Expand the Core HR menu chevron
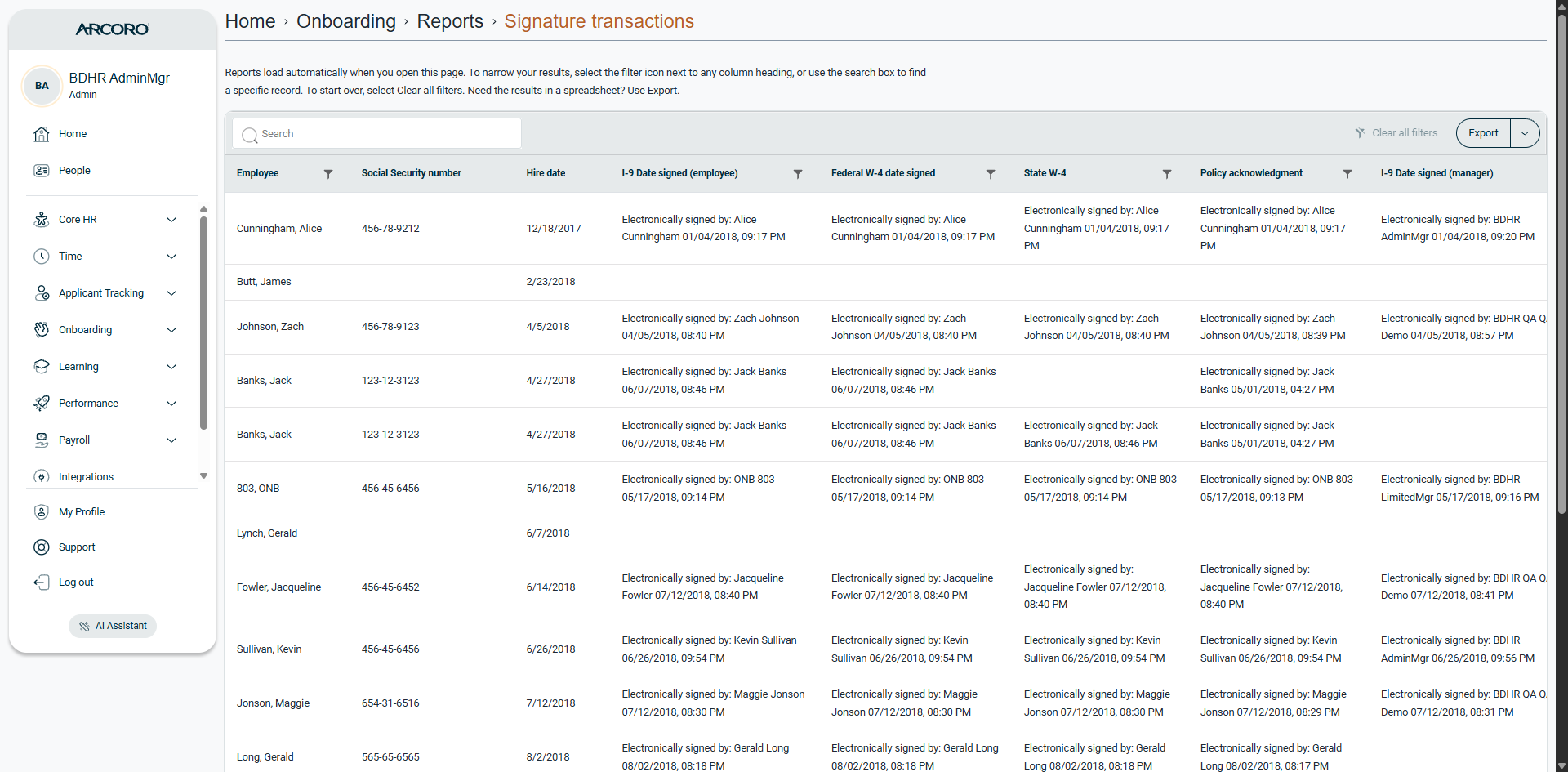Image resolution: width=1568 pixels, height=772 pixels. [x=171, y=220]
